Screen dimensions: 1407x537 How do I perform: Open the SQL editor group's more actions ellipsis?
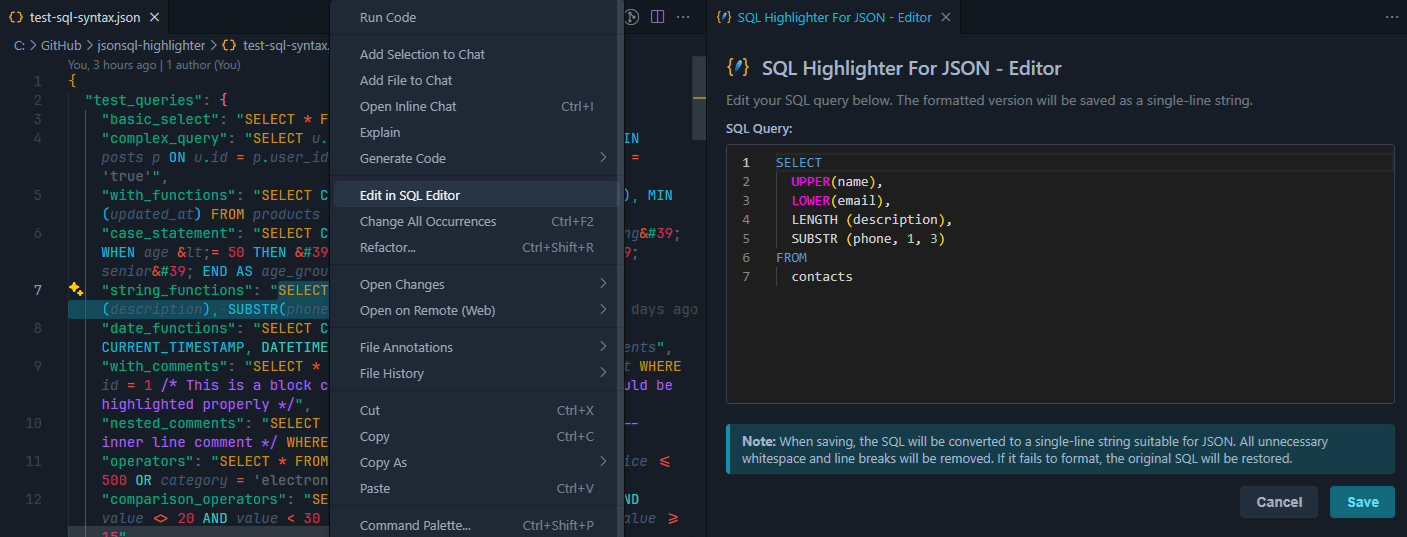point(1392,17)
